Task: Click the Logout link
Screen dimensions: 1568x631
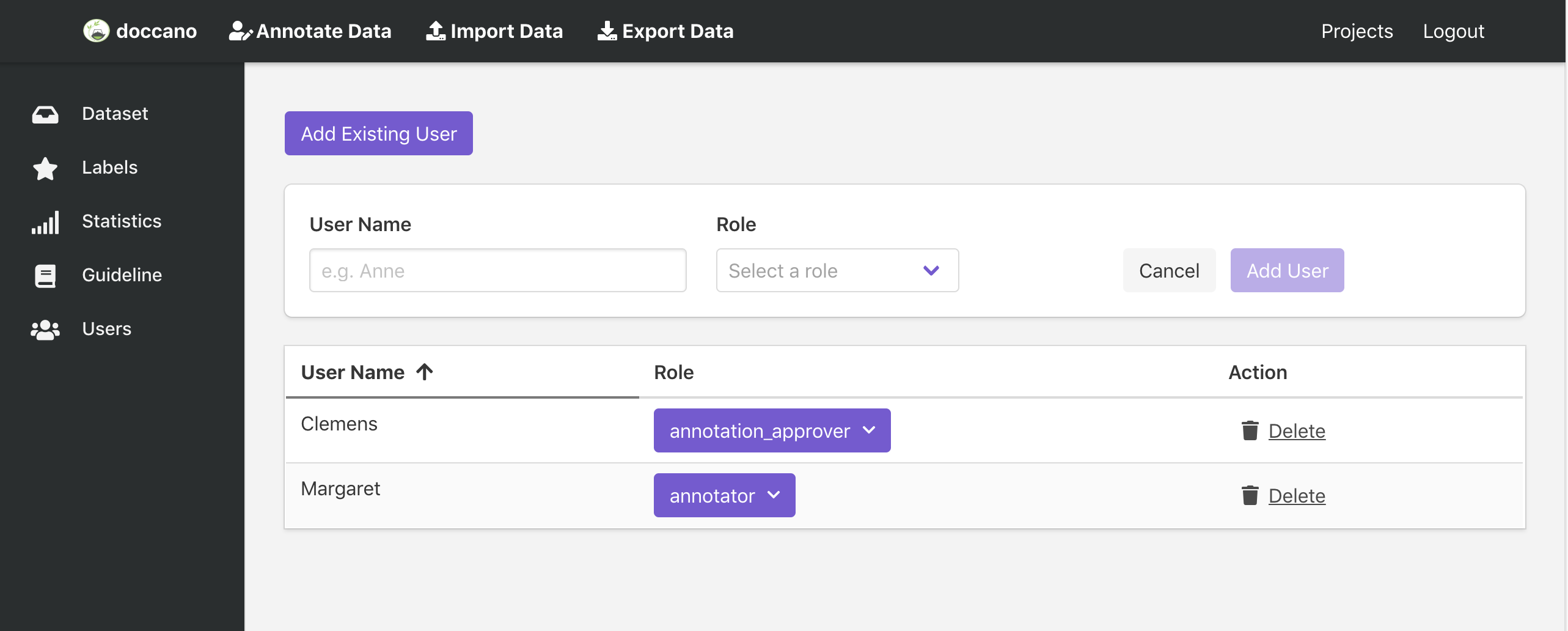Action: [x=1453, y=31]
